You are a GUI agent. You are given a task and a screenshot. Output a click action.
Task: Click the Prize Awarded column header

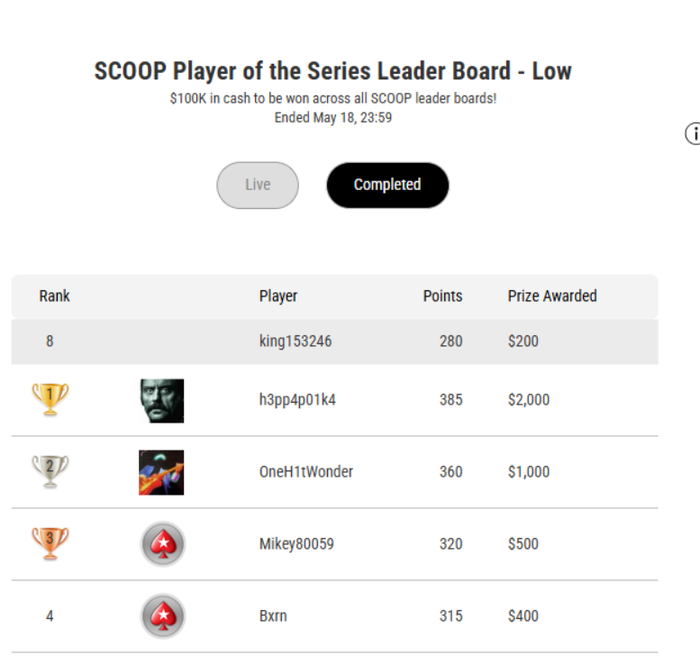552,296
